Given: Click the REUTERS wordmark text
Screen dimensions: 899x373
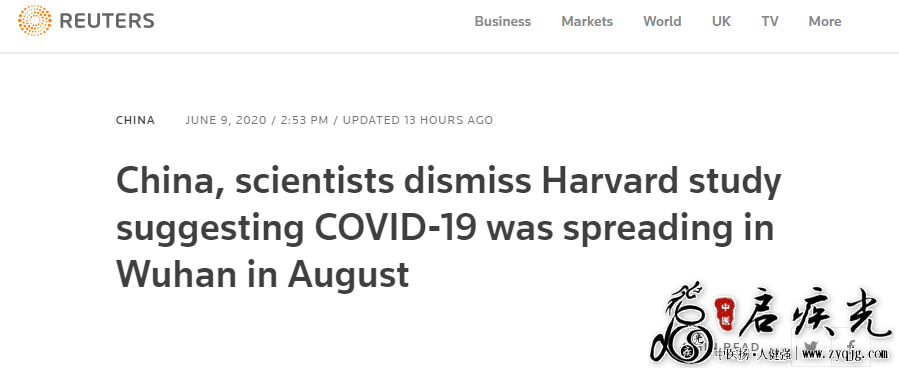Looking at the screenshot, I should point(107,21).
